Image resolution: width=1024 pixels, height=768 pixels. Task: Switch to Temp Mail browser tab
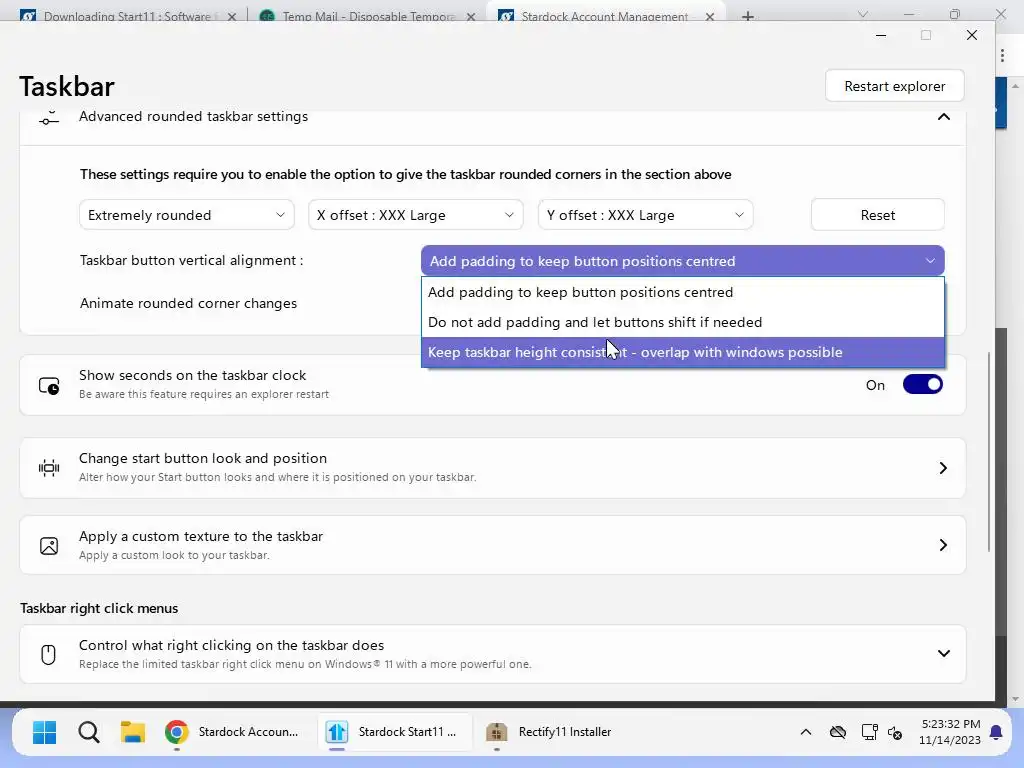click(x=368, y=16)
